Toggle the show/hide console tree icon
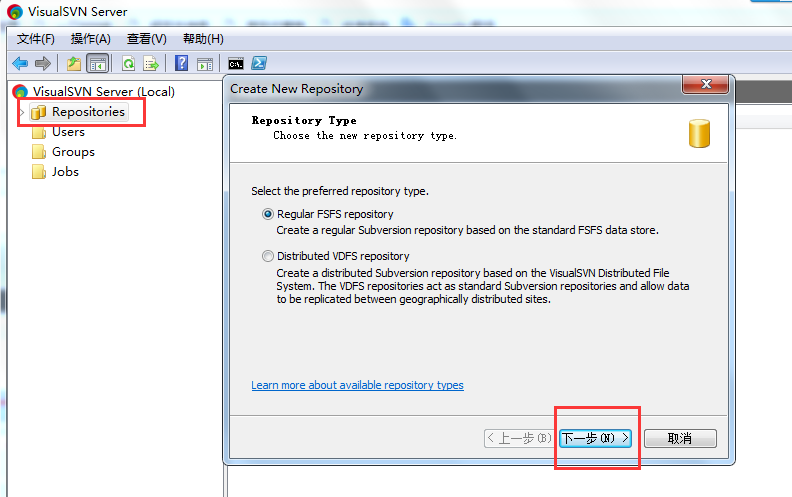Viewport: 792px width, 497px height. [x=97, y=64]
